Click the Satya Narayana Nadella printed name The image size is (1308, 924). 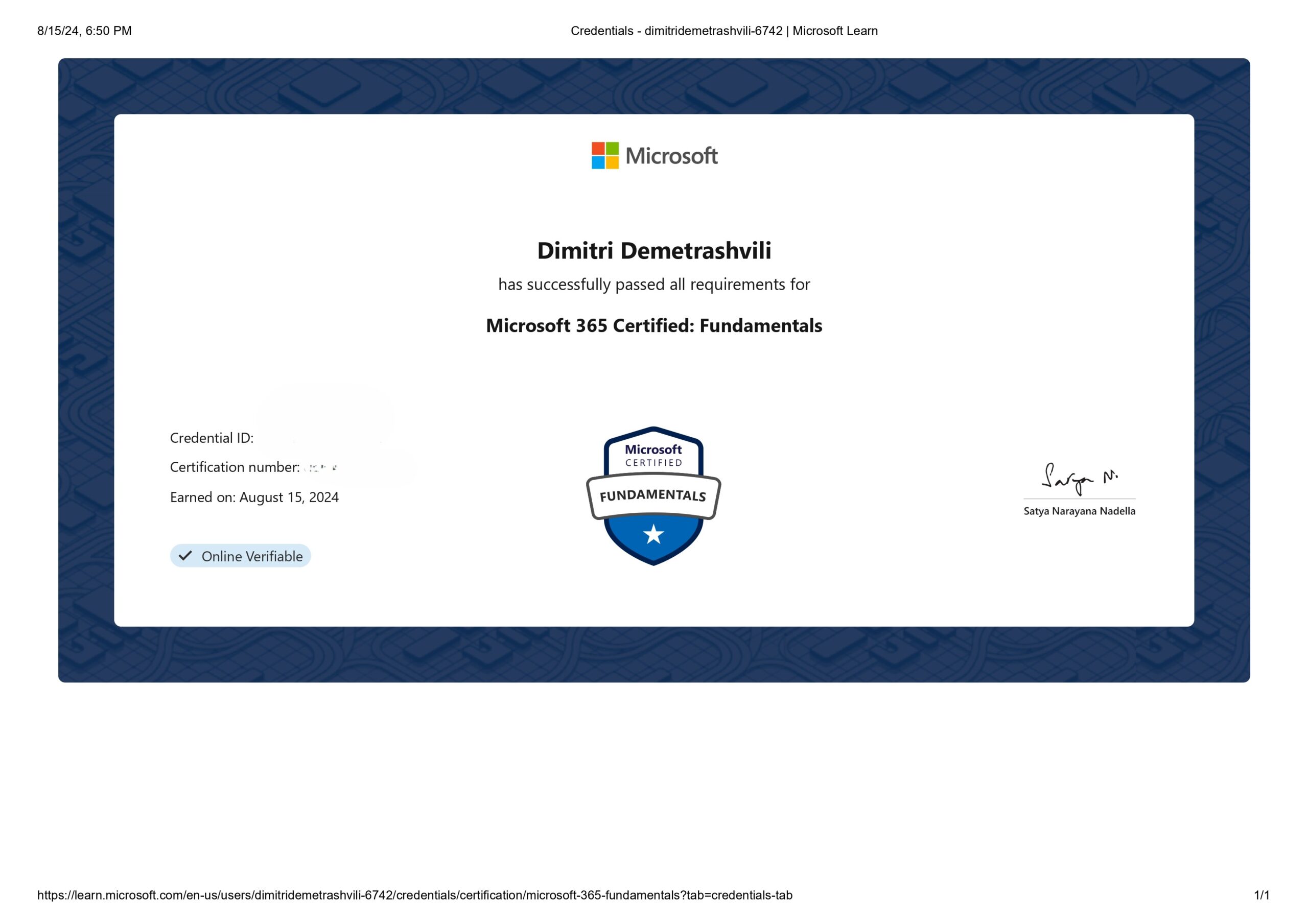point(1079,511)
